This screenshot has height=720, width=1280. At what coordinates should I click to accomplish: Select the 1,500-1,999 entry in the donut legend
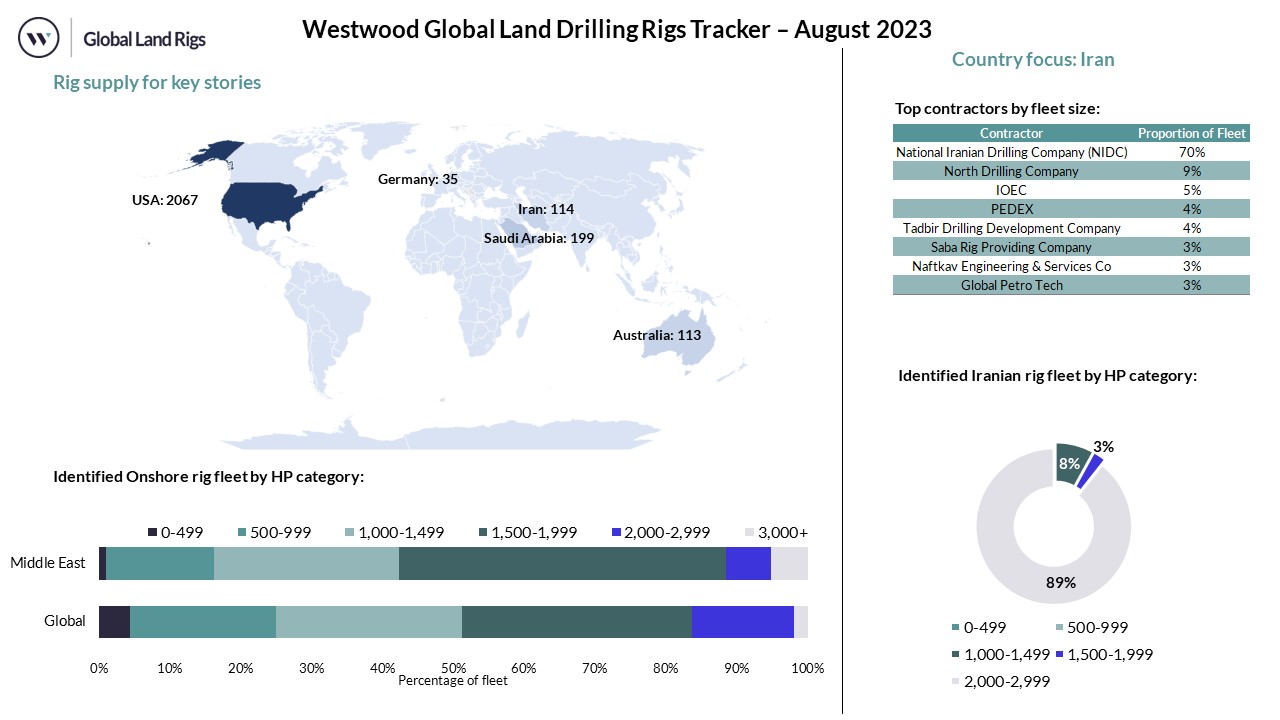1062,654
